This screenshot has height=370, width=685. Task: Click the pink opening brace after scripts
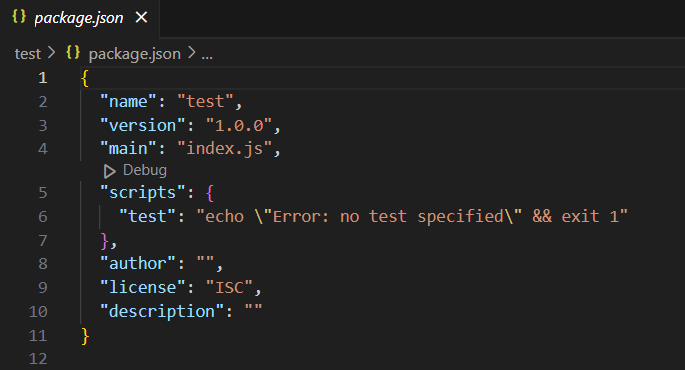click(x=210, y=193)
